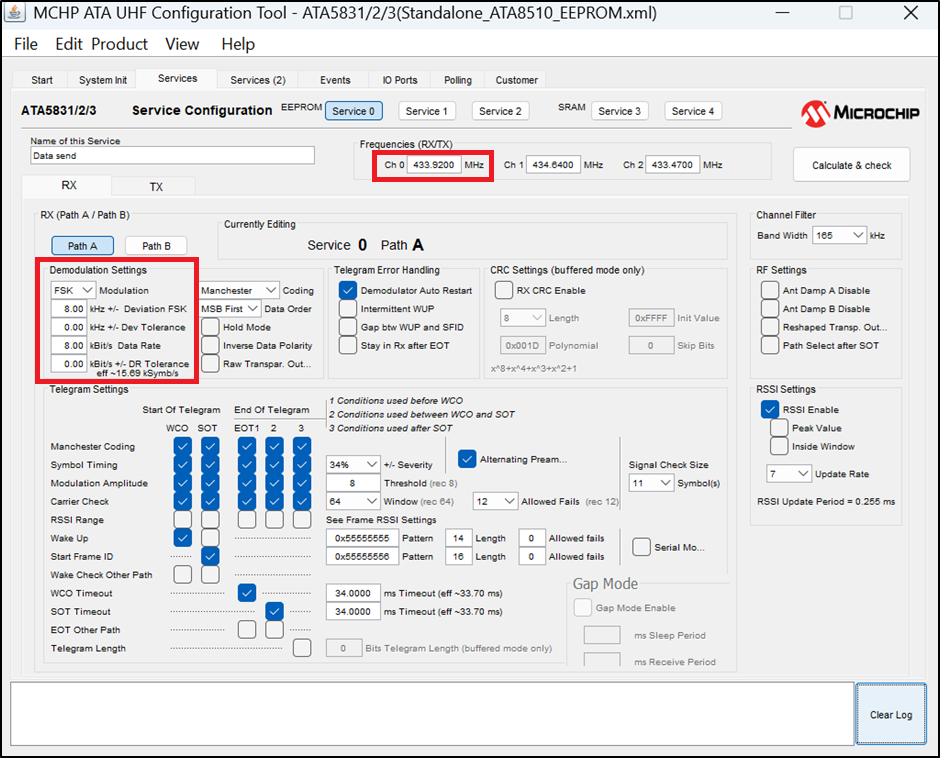Click the Java app icon in title bar
Viewport: 940px width, 758px height.
(x=14, y=13)
